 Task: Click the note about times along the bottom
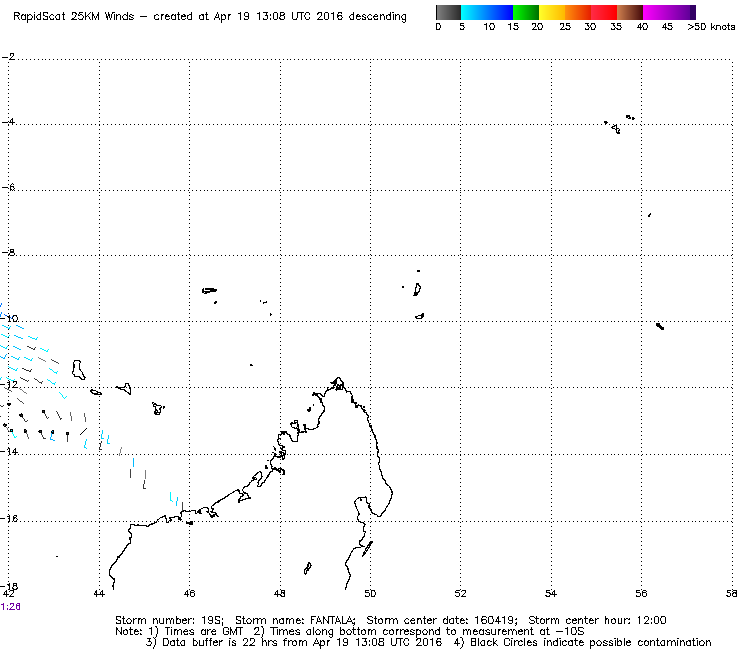(427, 631)
